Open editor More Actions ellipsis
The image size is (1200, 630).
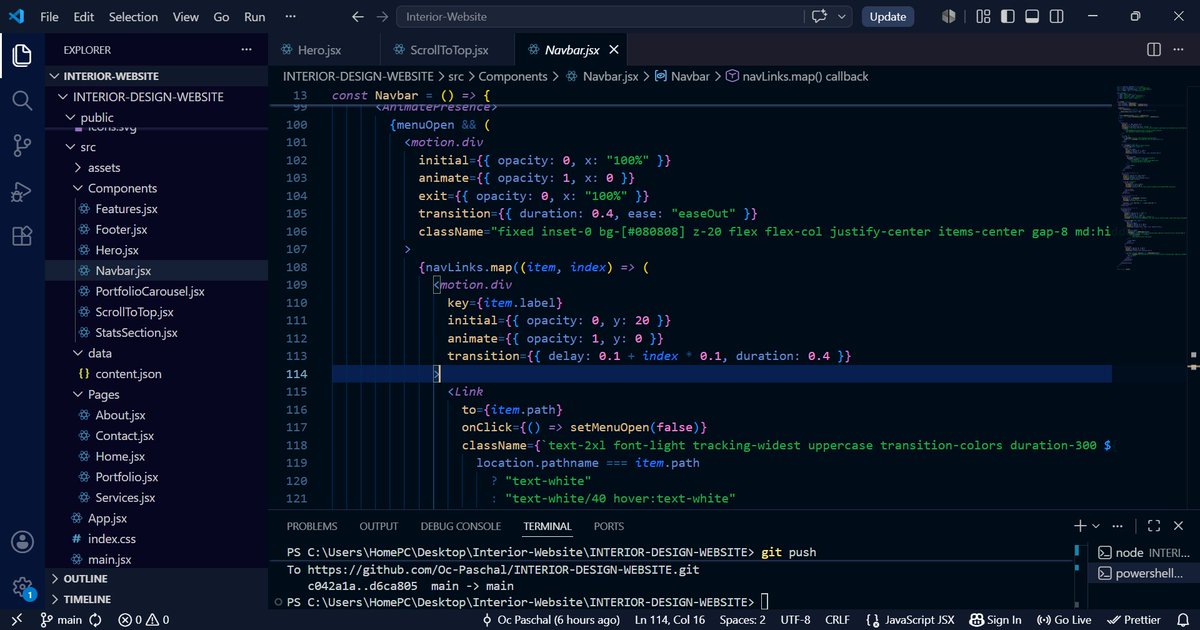click(1179, 49)
